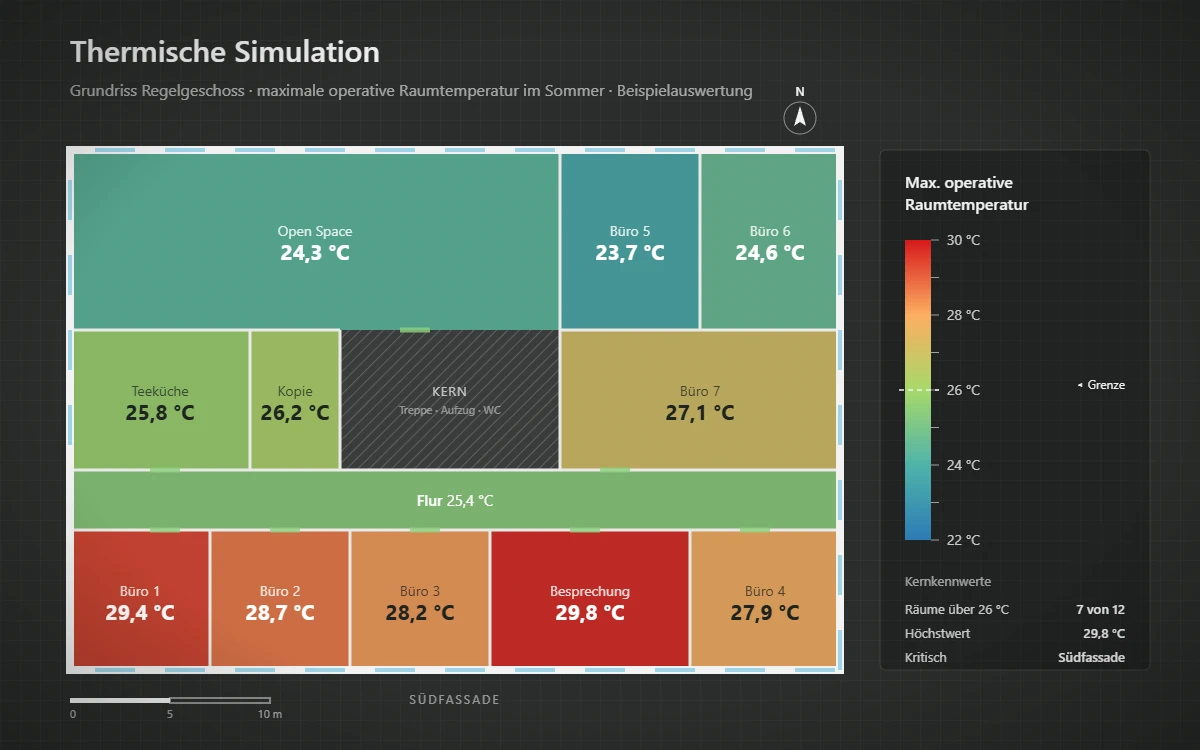Click the 30 °C legend label
This screenshot has width=1200, height=750.
coord(963,240)
